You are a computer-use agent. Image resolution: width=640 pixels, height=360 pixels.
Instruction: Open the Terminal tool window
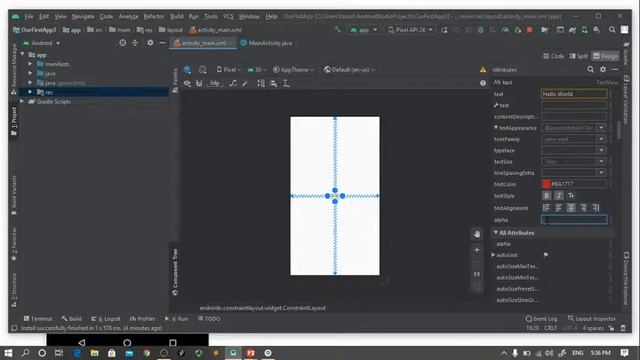coord(38,319)
